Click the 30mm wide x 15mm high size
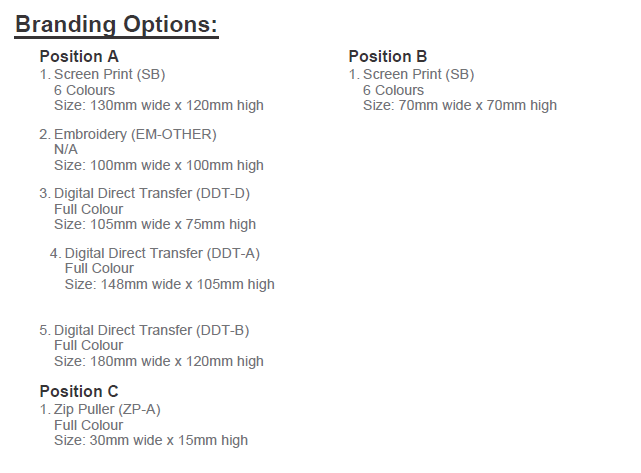This screenshot has width=641, height=473. tap(151, 440)
